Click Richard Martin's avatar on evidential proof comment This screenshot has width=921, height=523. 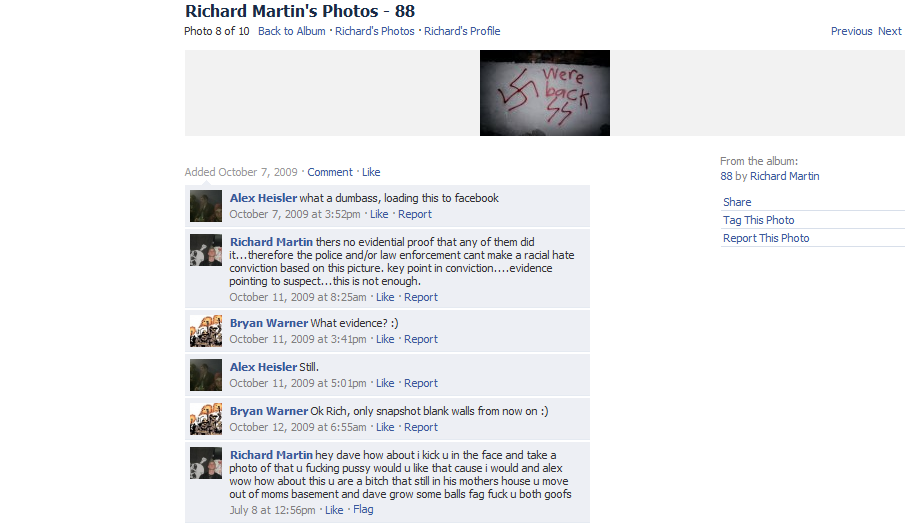point(206,250)
